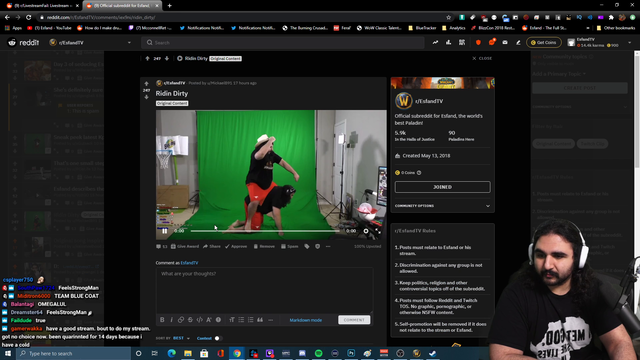This screenshot has height=360, width=640.
Task: Toggle bold in comment editor
Action: pyautogui.click(x=162, y=320)
